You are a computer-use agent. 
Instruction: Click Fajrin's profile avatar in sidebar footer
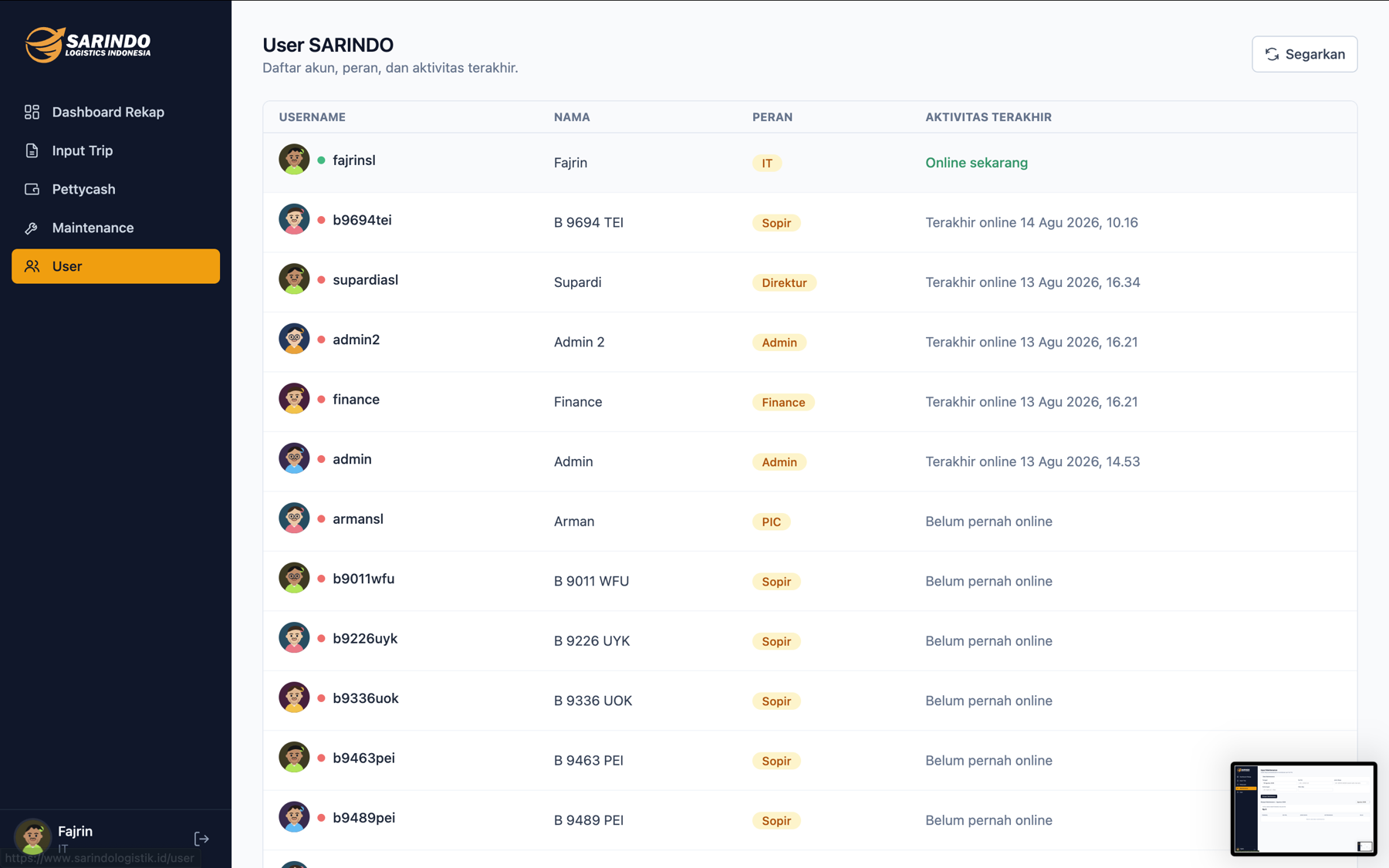click(x=32, y=836)
